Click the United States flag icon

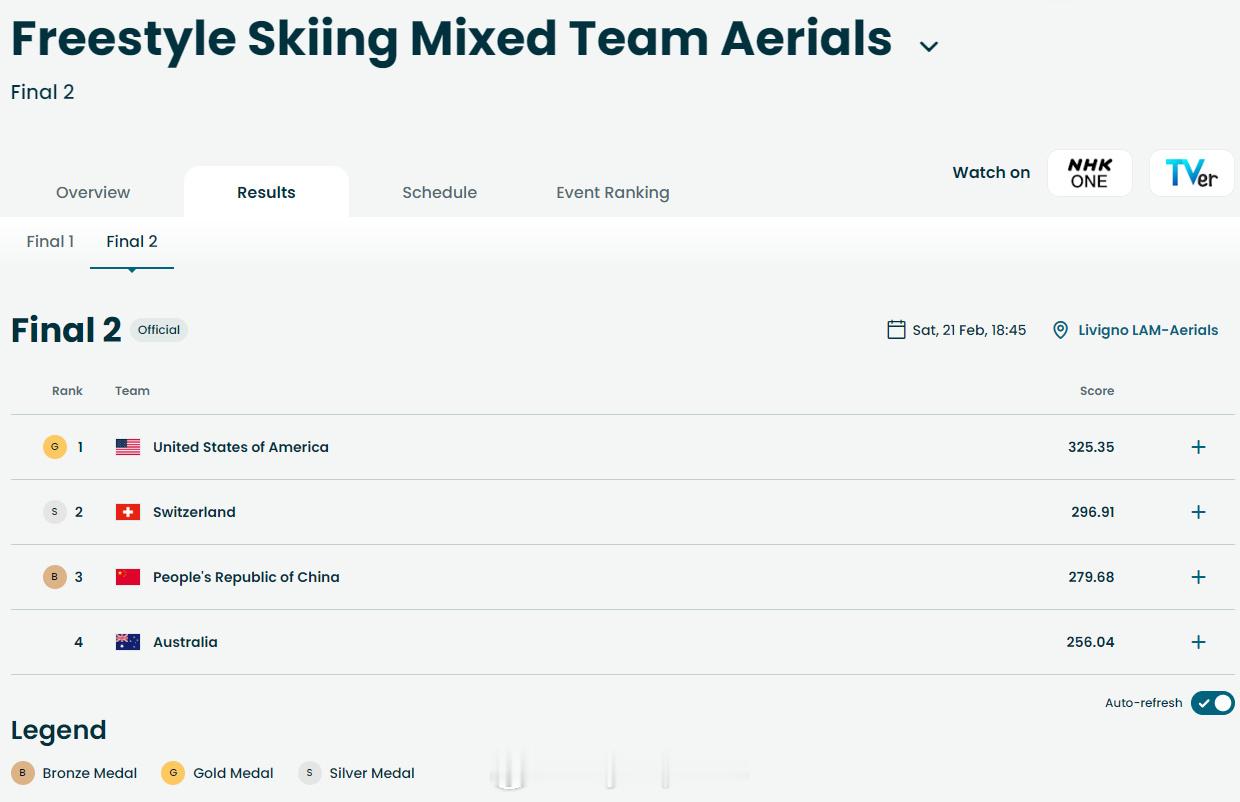[x=128, y=447]
